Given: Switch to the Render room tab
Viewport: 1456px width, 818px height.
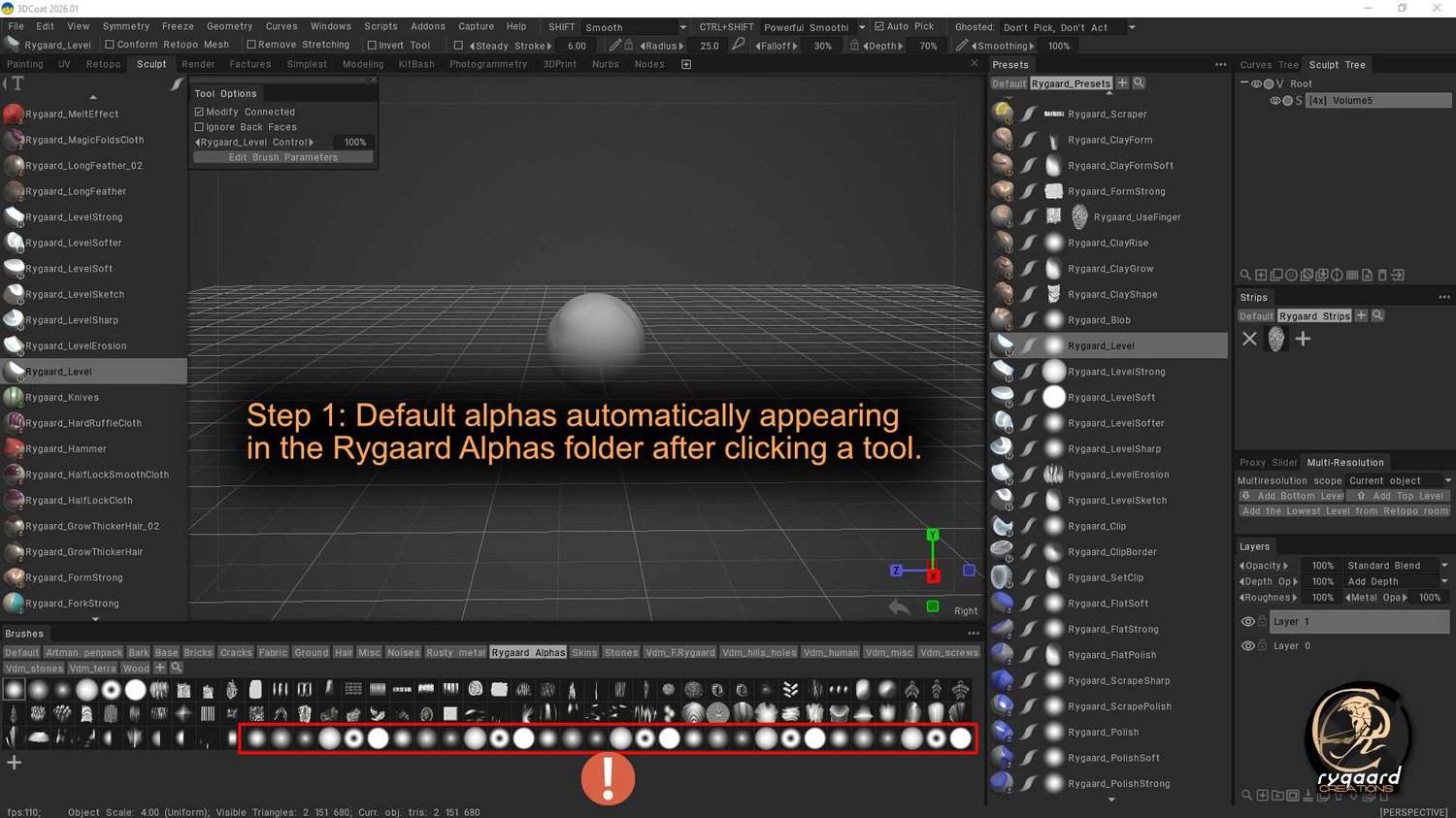Looking at the screenshot, I should 198,64.
